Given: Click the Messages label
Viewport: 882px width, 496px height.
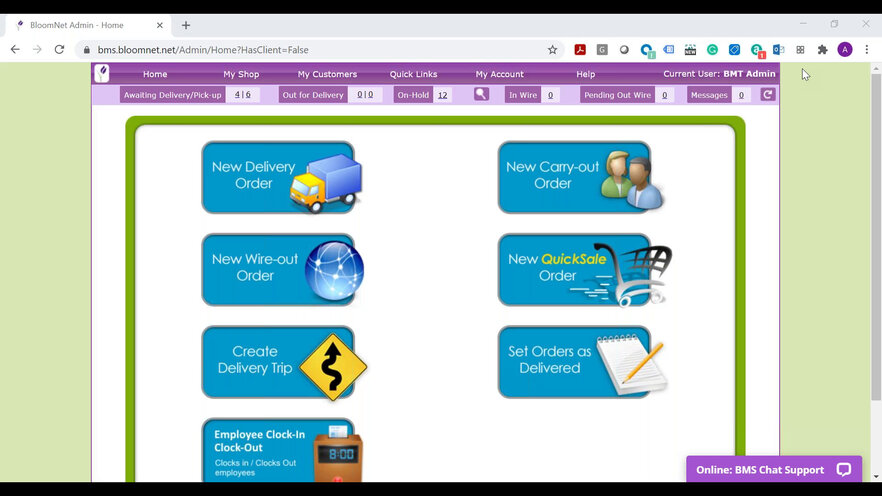Looking at the screenshot, I should coord(709,95).
